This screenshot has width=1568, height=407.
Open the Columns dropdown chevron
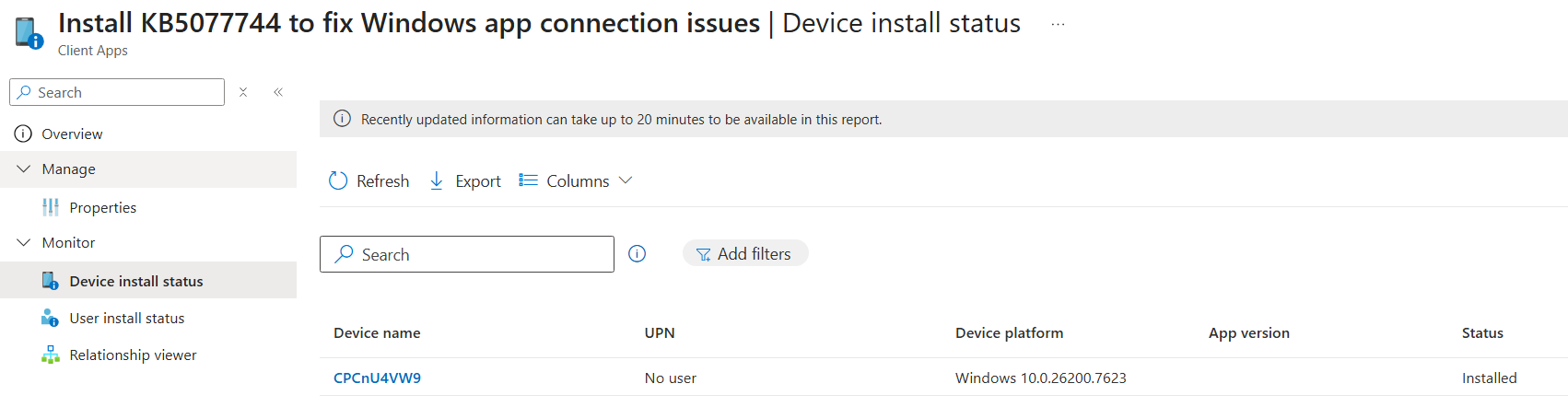(x=626, y=180)
